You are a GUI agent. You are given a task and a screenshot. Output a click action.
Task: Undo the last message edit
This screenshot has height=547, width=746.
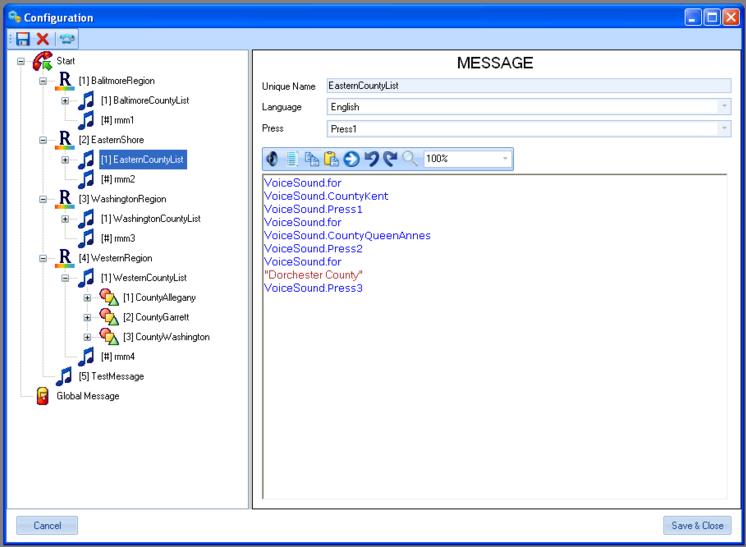tap(371, 159)
